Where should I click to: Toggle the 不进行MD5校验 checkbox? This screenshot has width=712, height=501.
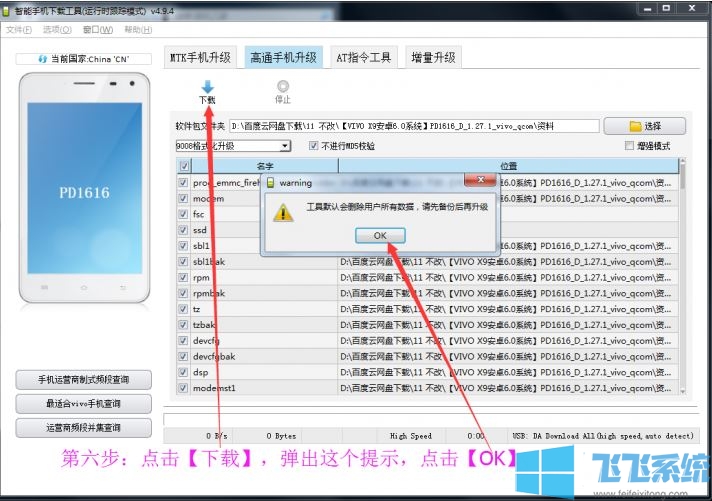pos(313,146)
